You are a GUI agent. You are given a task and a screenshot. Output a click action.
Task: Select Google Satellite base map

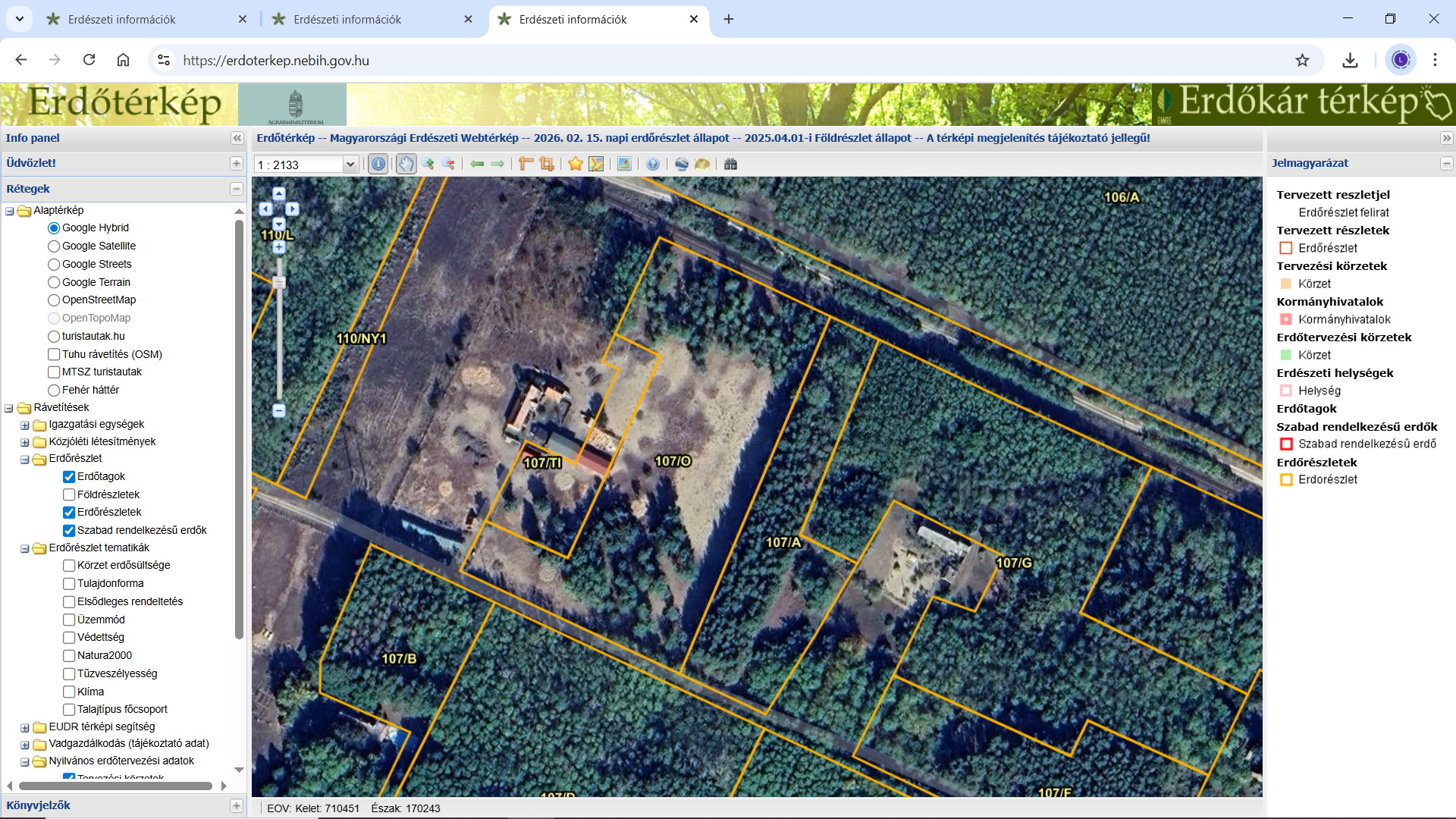point(54,246)
